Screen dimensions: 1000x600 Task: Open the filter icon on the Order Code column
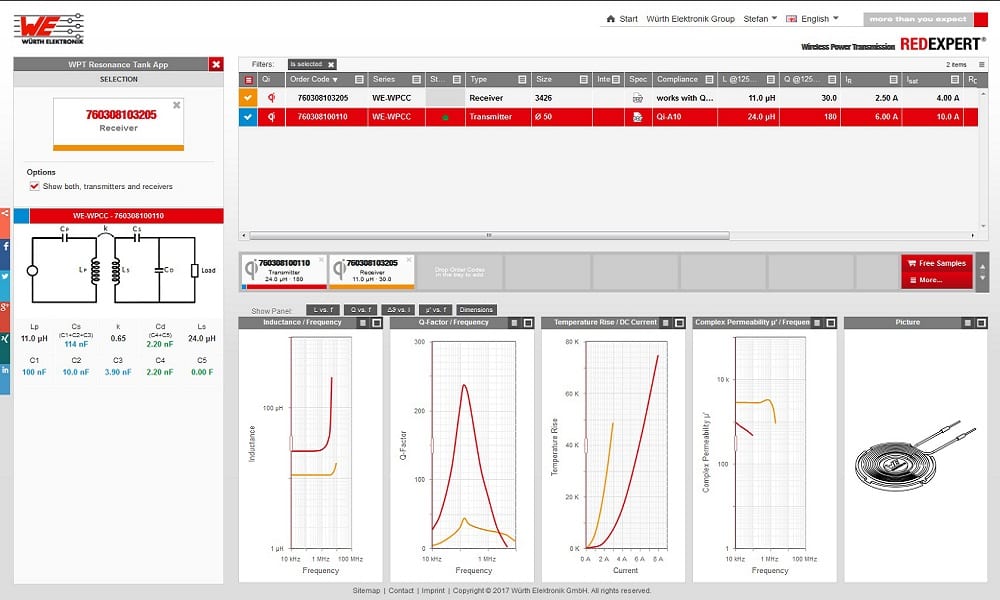pyautogui.click(x=359, y=78)
